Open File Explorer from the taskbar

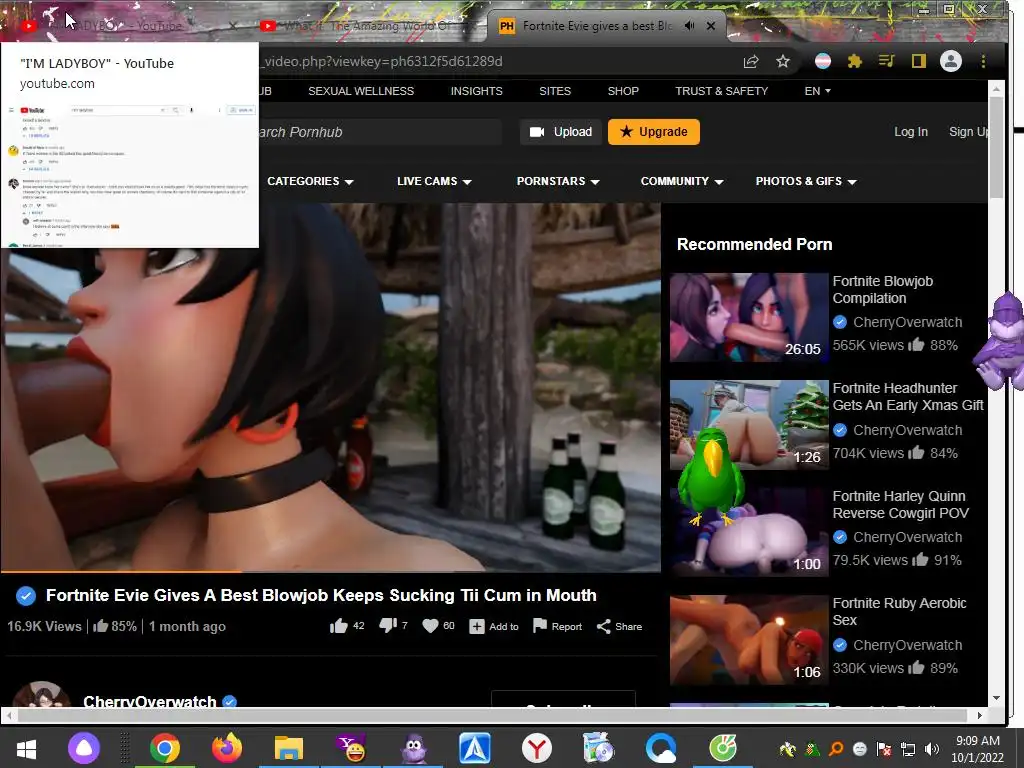point(289,748)
